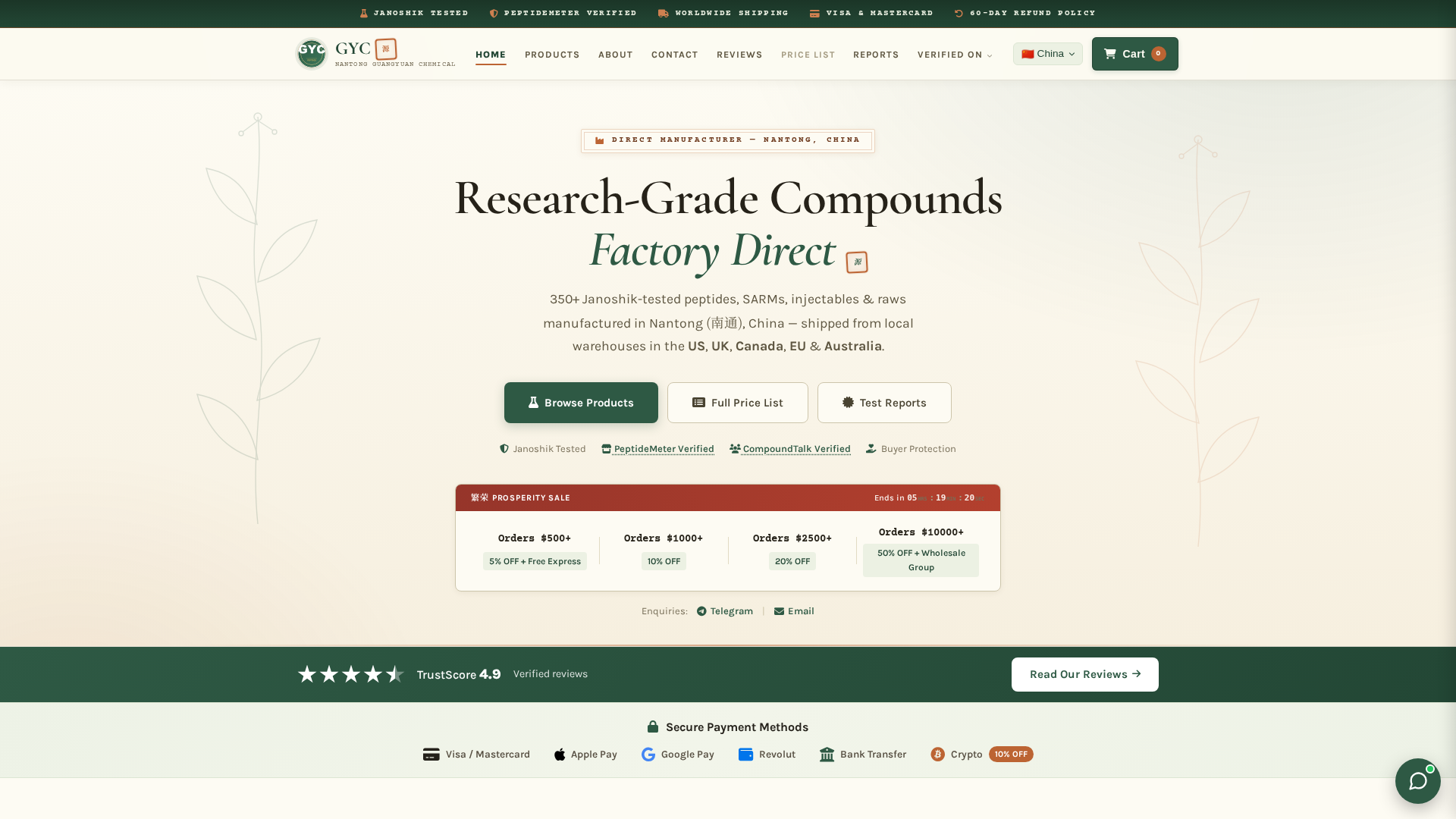
Task: Click the 10% OFF tag under Orders $1000+
Action: pos(664,561)
